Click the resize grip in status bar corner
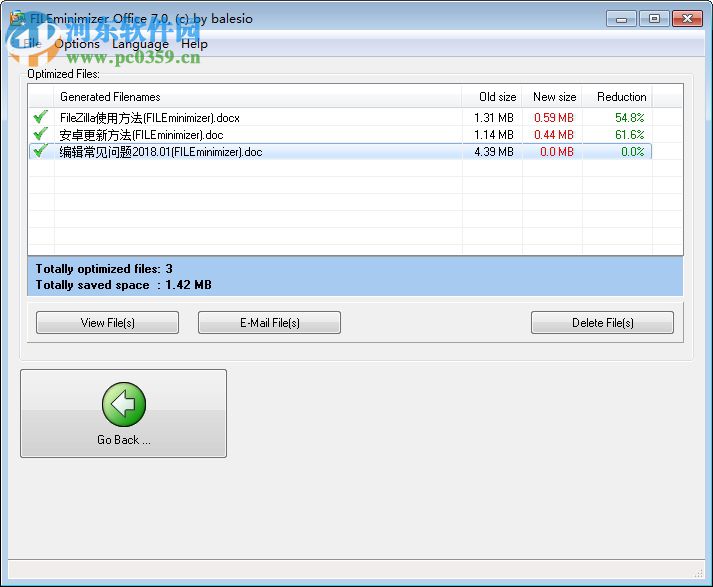The image size is (713, 587). point(698,574)
